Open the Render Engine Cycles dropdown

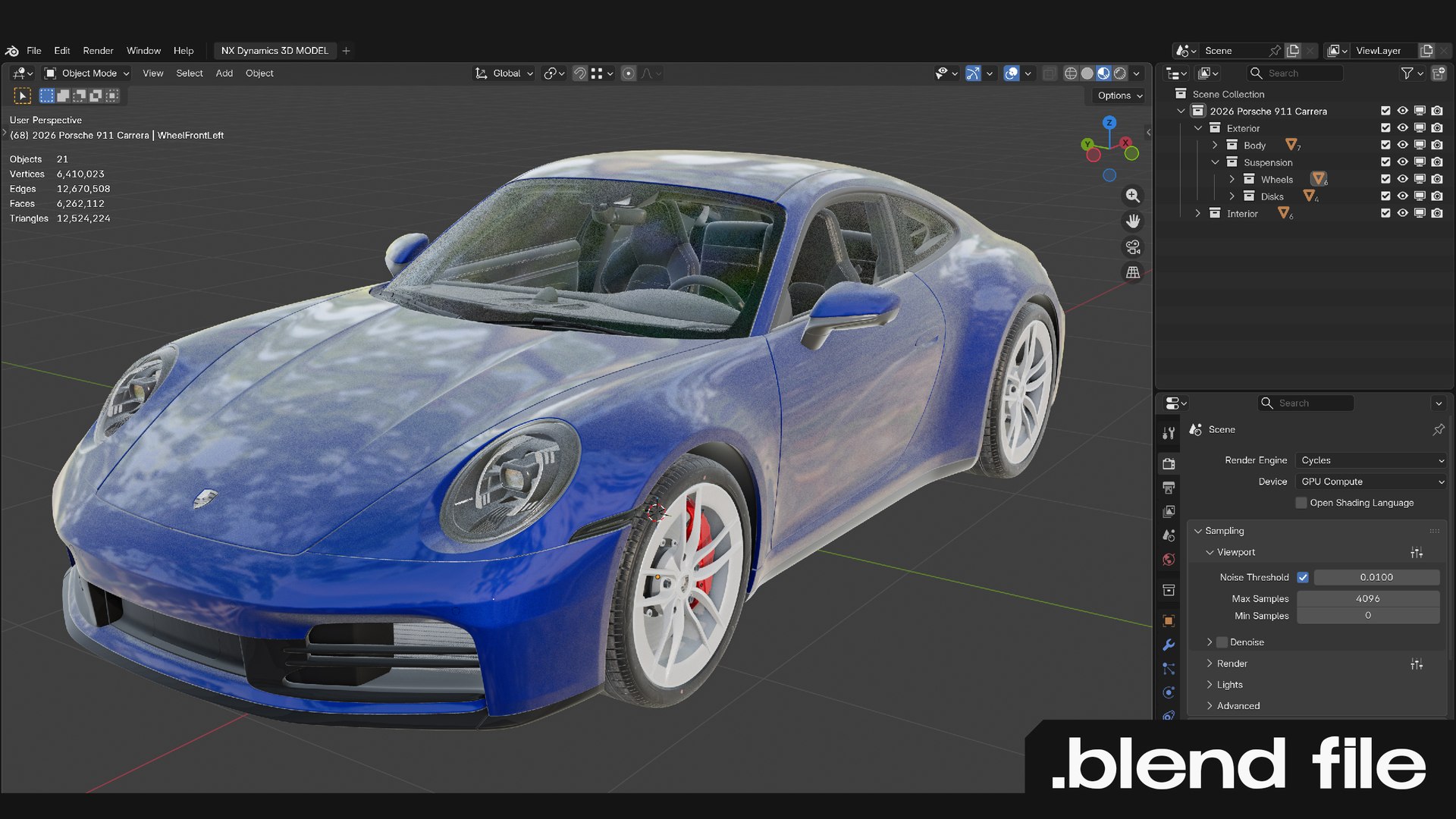(1371, 460)
